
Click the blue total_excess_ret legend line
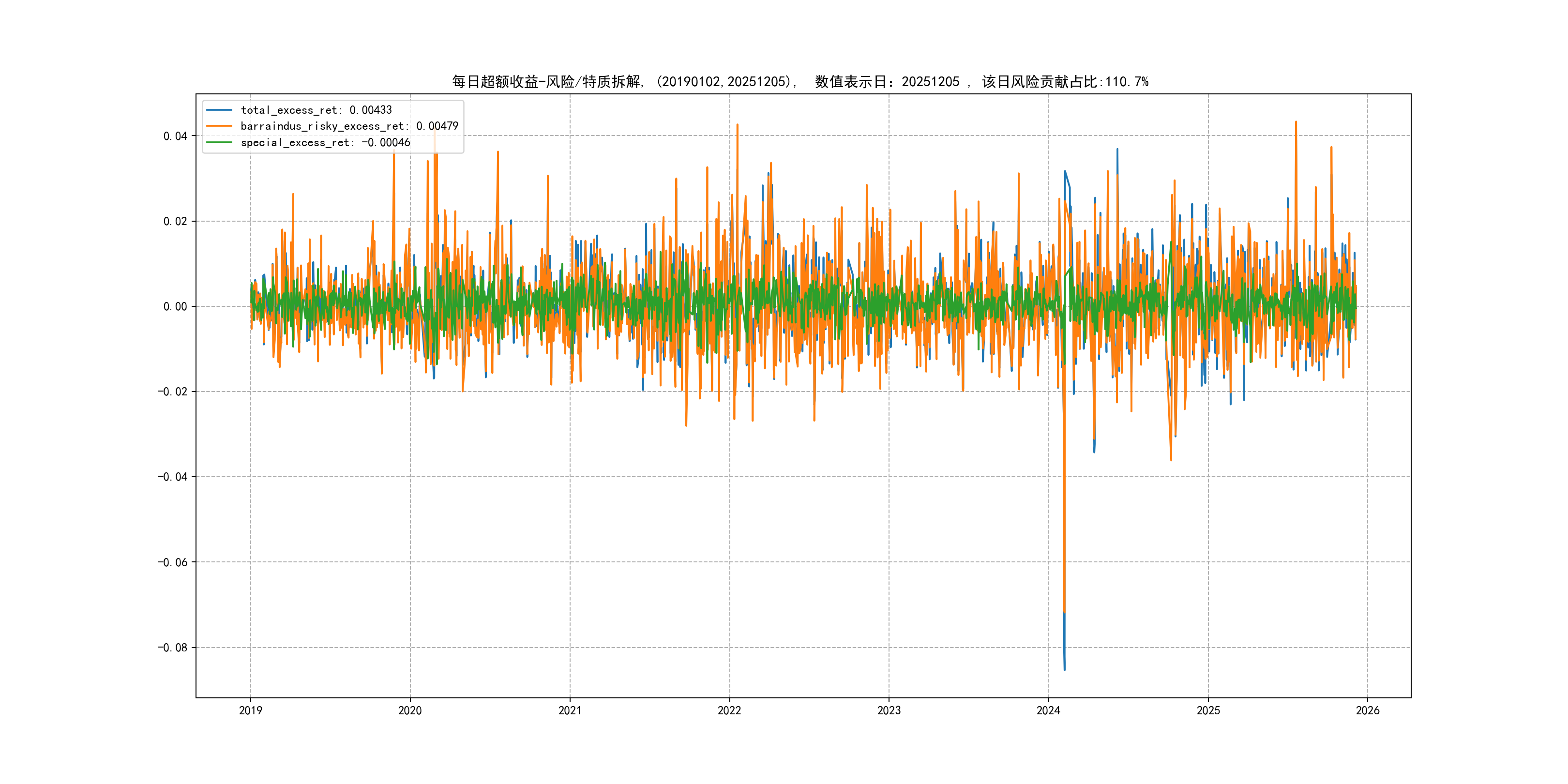(219, 110)
